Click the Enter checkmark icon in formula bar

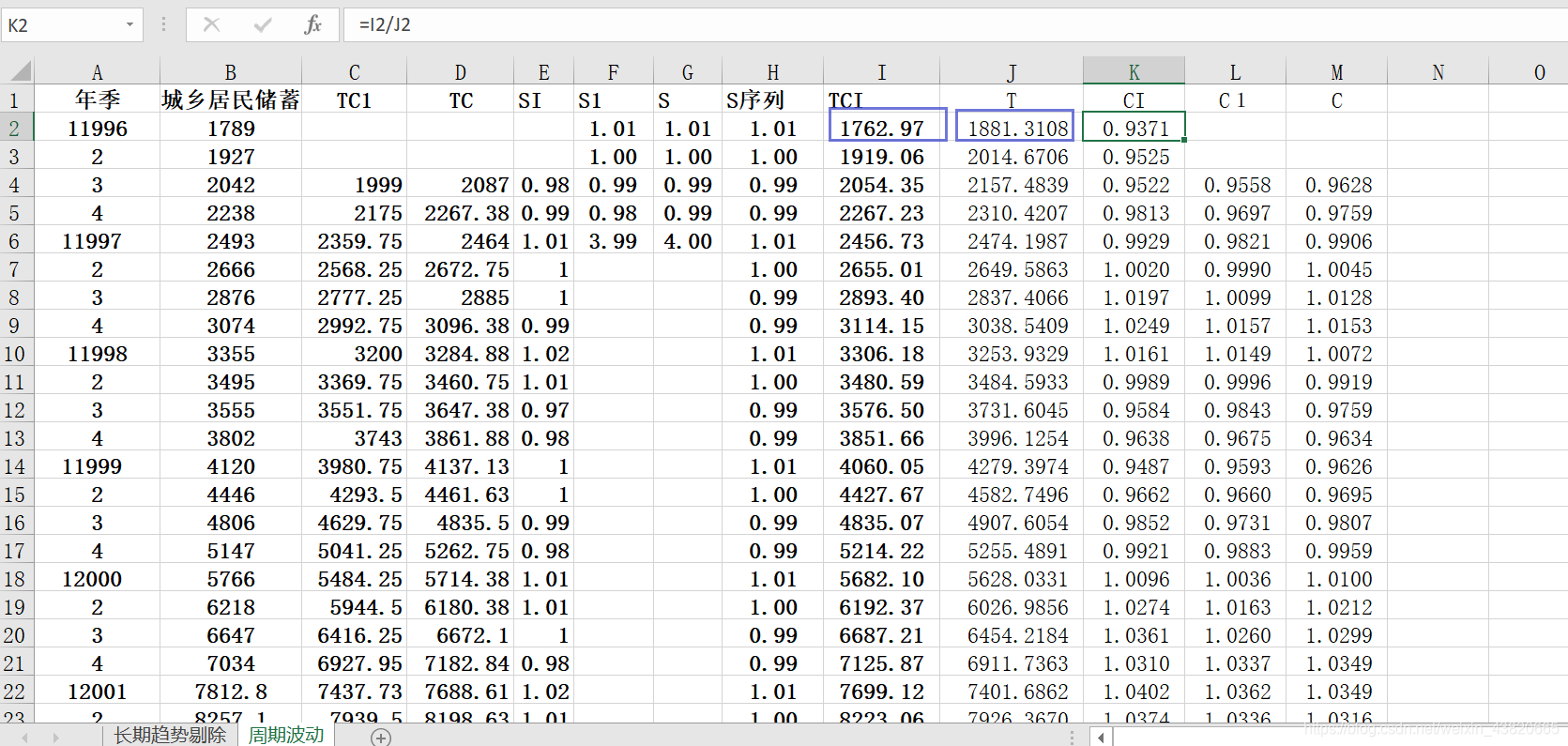[x=263, y=24]
